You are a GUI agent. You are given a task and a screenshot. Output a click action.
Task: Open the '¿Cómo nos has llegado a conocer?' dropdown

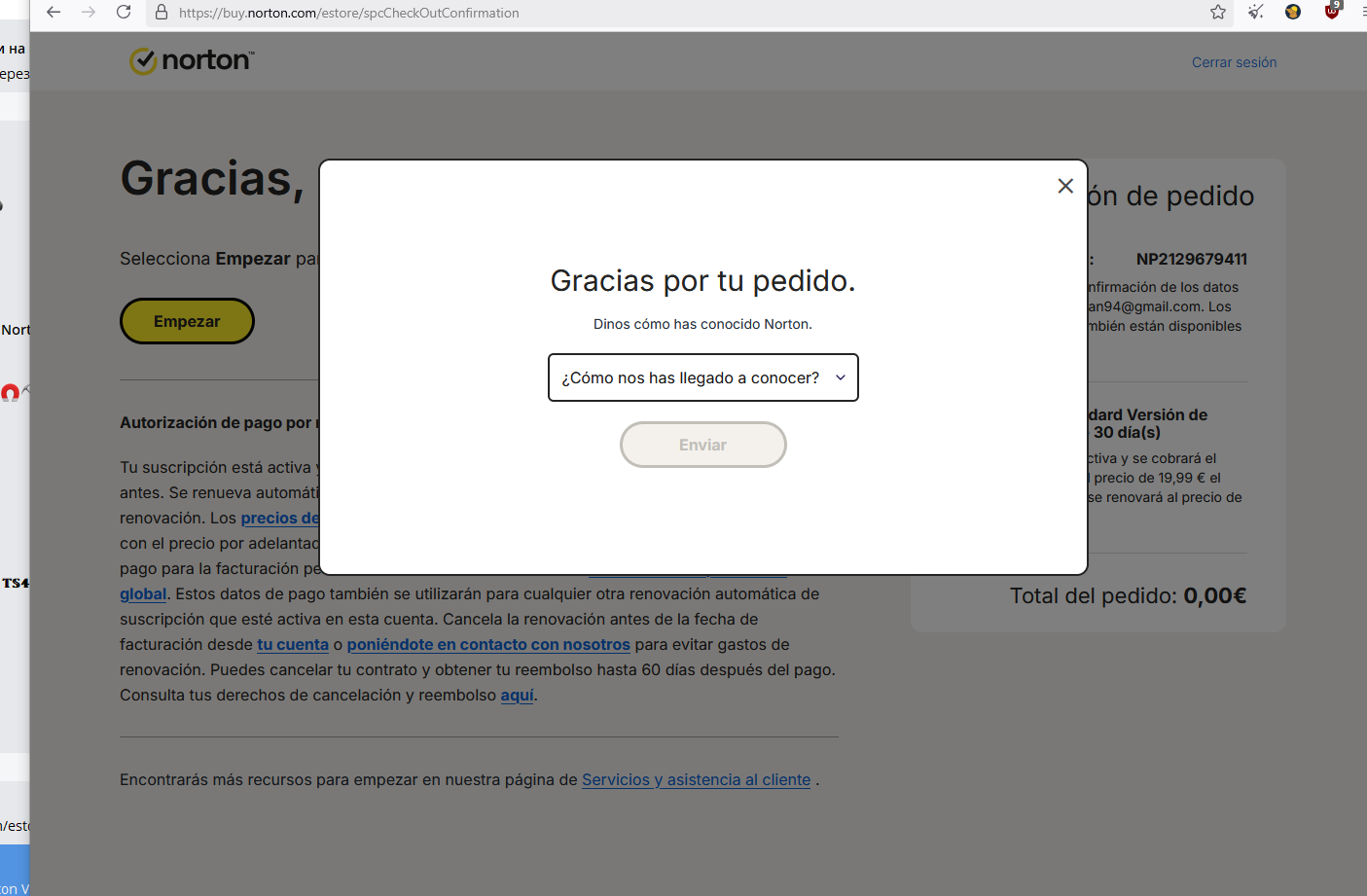702,377
